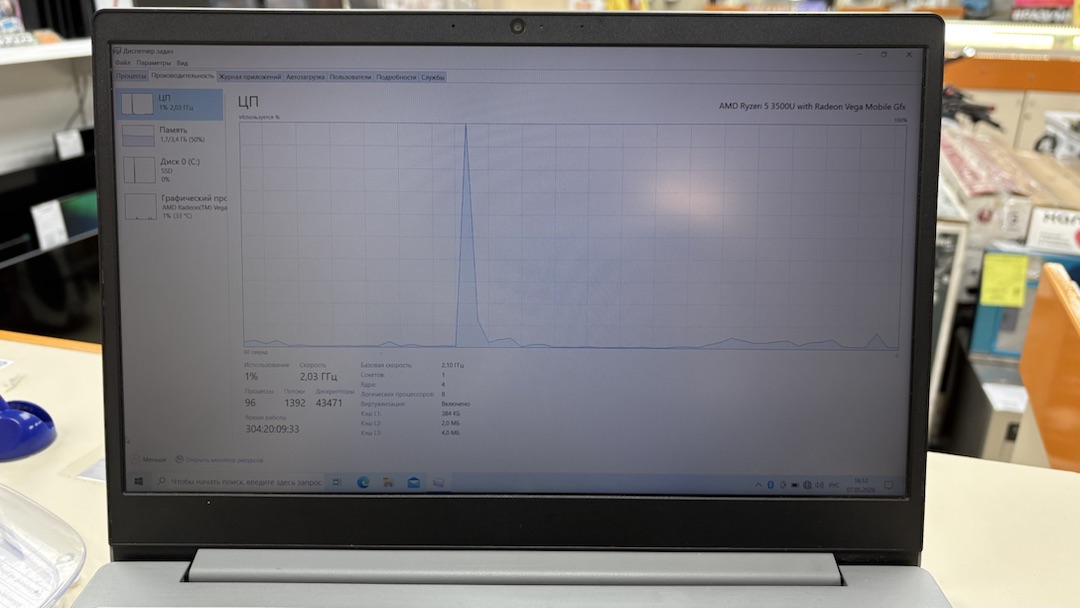Click the 1% usage value under Использование
1080x608 pixels.
251,377
